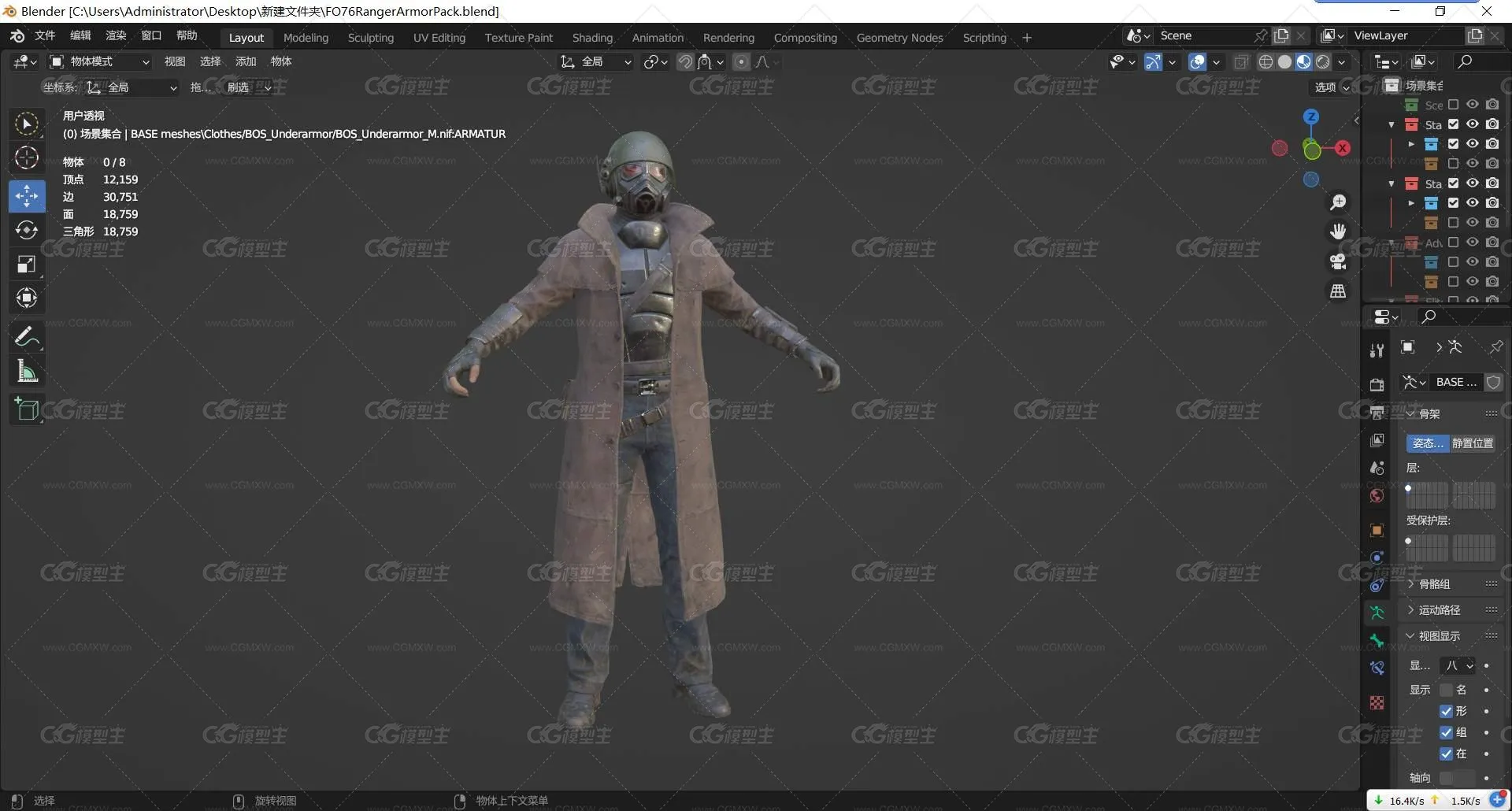The width and height of the screenshot is (1512, 811).
Task: Open the 渲染 menu
Action: coord(116,36)
